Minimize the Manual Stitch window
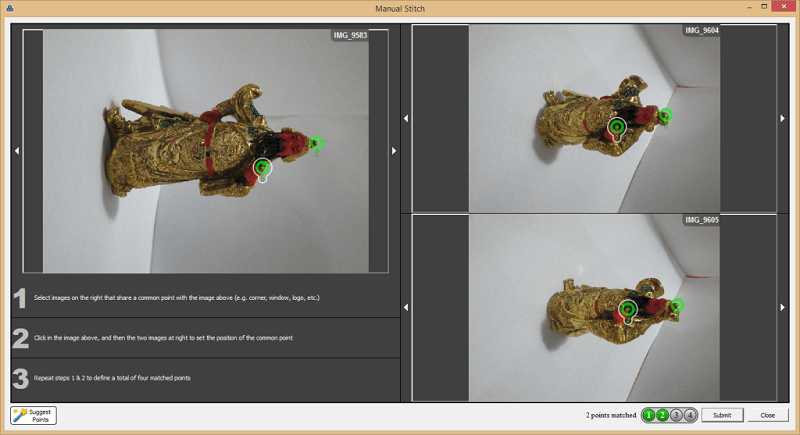 (x=749, y=7)
